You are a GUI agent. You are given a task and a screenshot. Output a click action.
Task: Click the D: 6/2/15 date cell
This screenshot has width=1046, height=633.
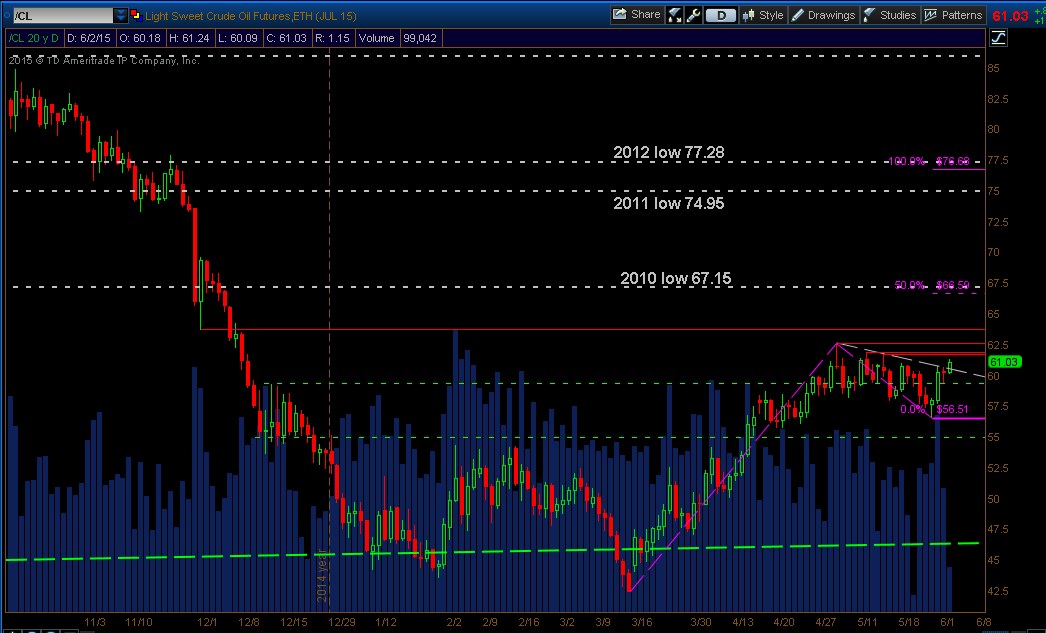(89, 38)
